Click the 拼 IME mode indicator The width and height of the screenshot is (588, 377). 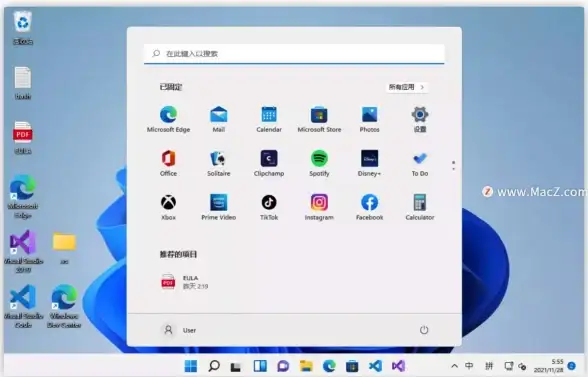(489, 366)
